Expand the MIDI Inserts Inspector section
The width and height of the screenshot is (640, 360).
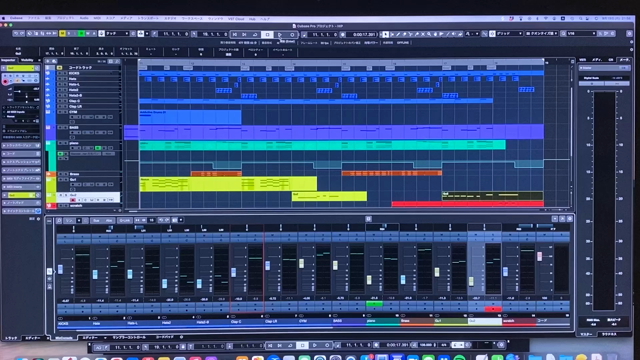point(21,187)
